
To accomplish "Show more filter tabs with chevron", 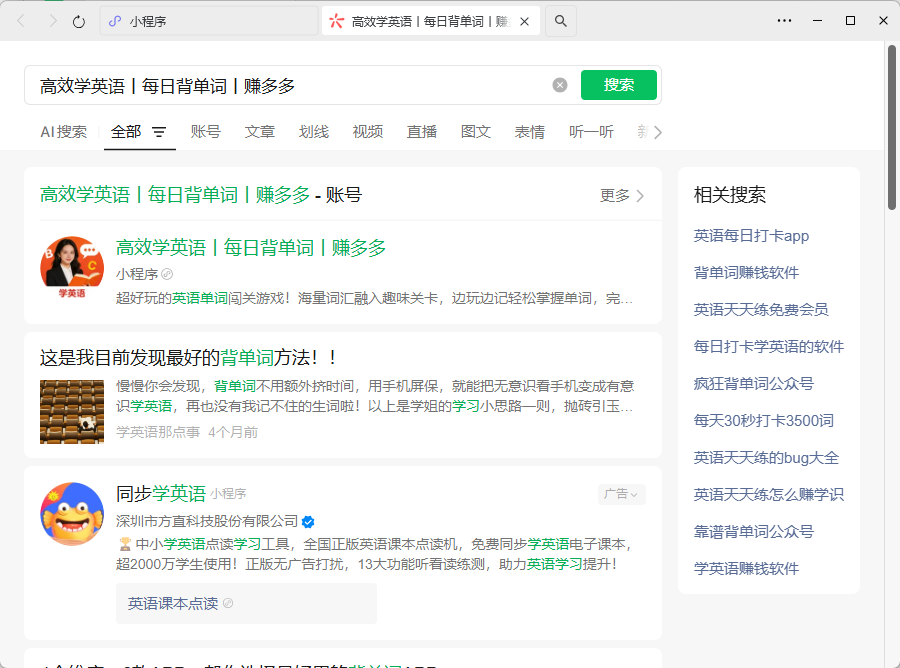I will click(658, 133).
